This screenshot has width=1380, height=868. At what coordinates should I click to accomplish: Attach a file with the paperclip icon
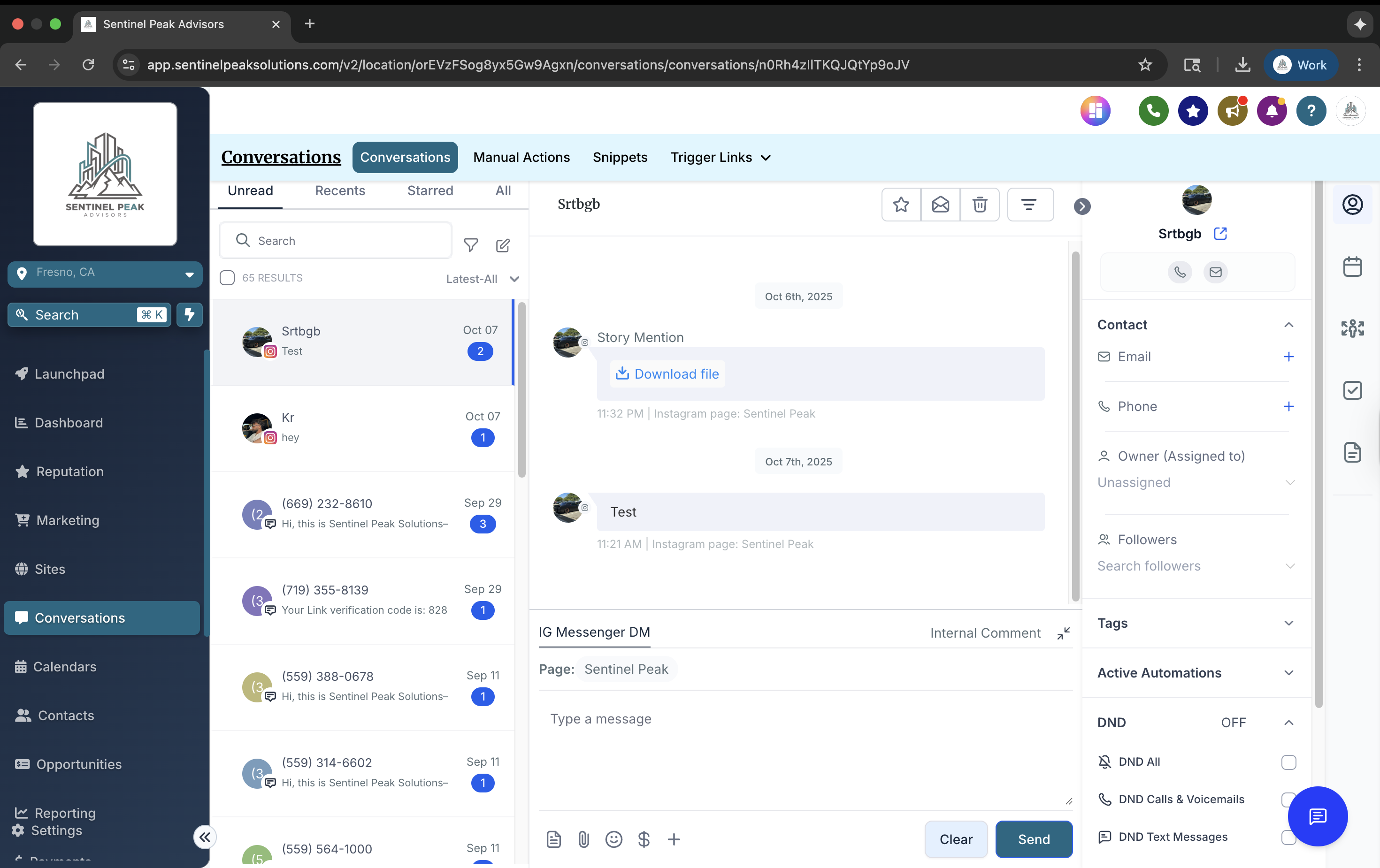[x=584, y=839]
